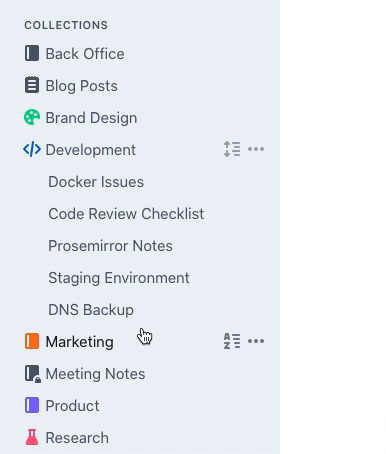This screenshot has height=454, width=386.
Task: Open the three-dot menu for Development
Action: [256, 149]
